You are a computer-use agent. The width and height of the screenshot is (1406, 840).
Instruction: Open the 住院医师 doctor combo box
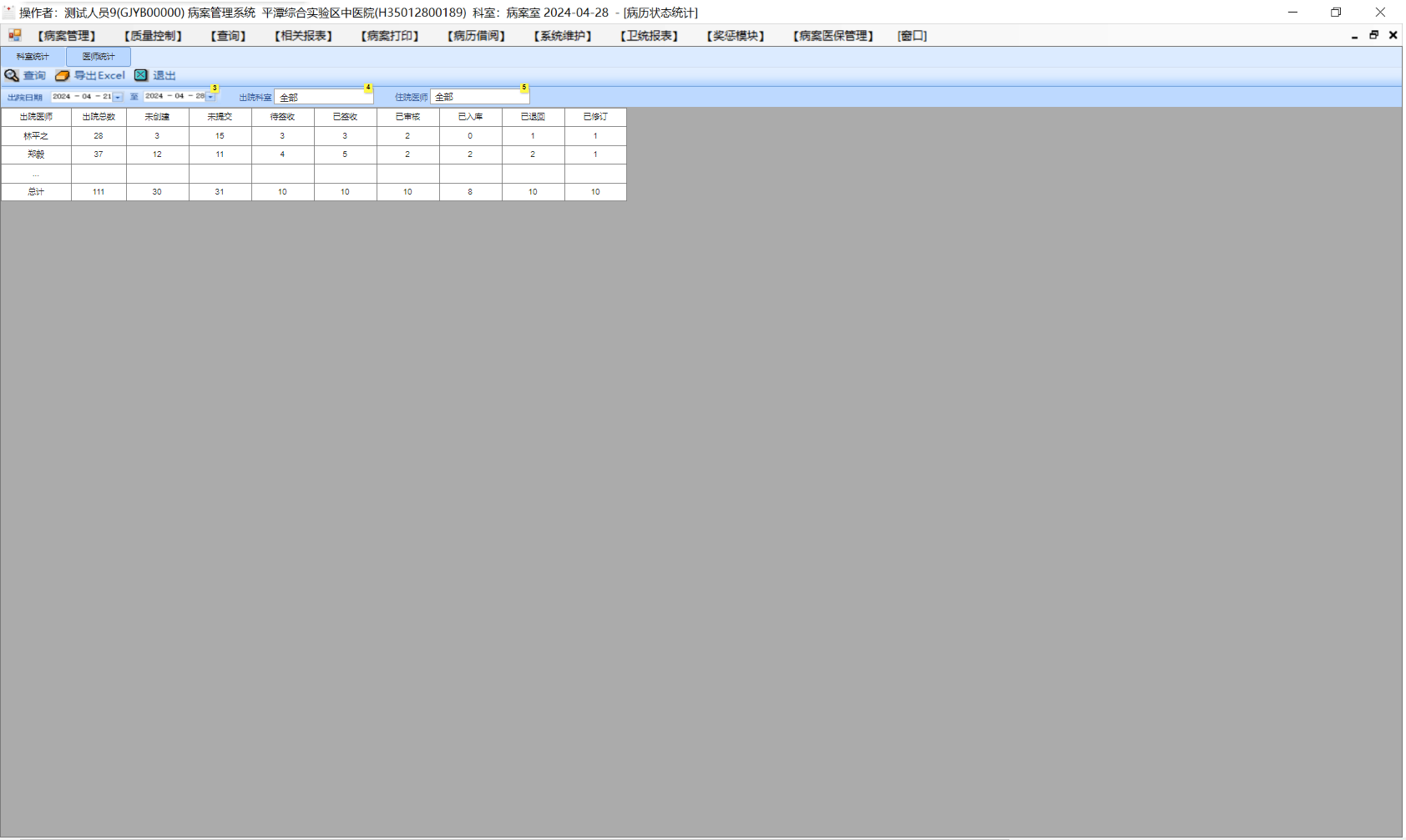479,97
